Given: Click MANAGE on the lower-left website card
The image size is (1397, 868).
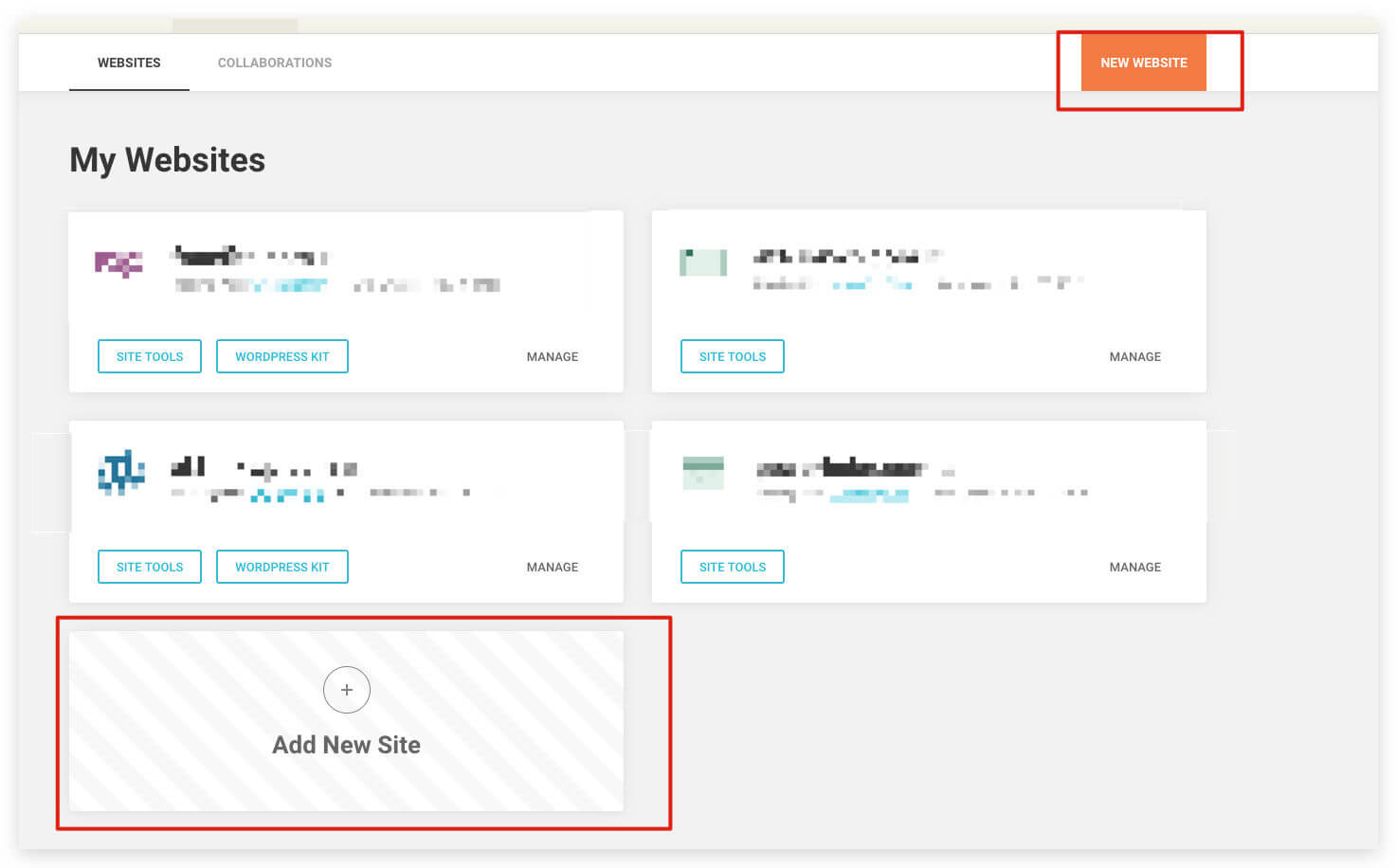Looking at the screenshot, I should 553,567.
